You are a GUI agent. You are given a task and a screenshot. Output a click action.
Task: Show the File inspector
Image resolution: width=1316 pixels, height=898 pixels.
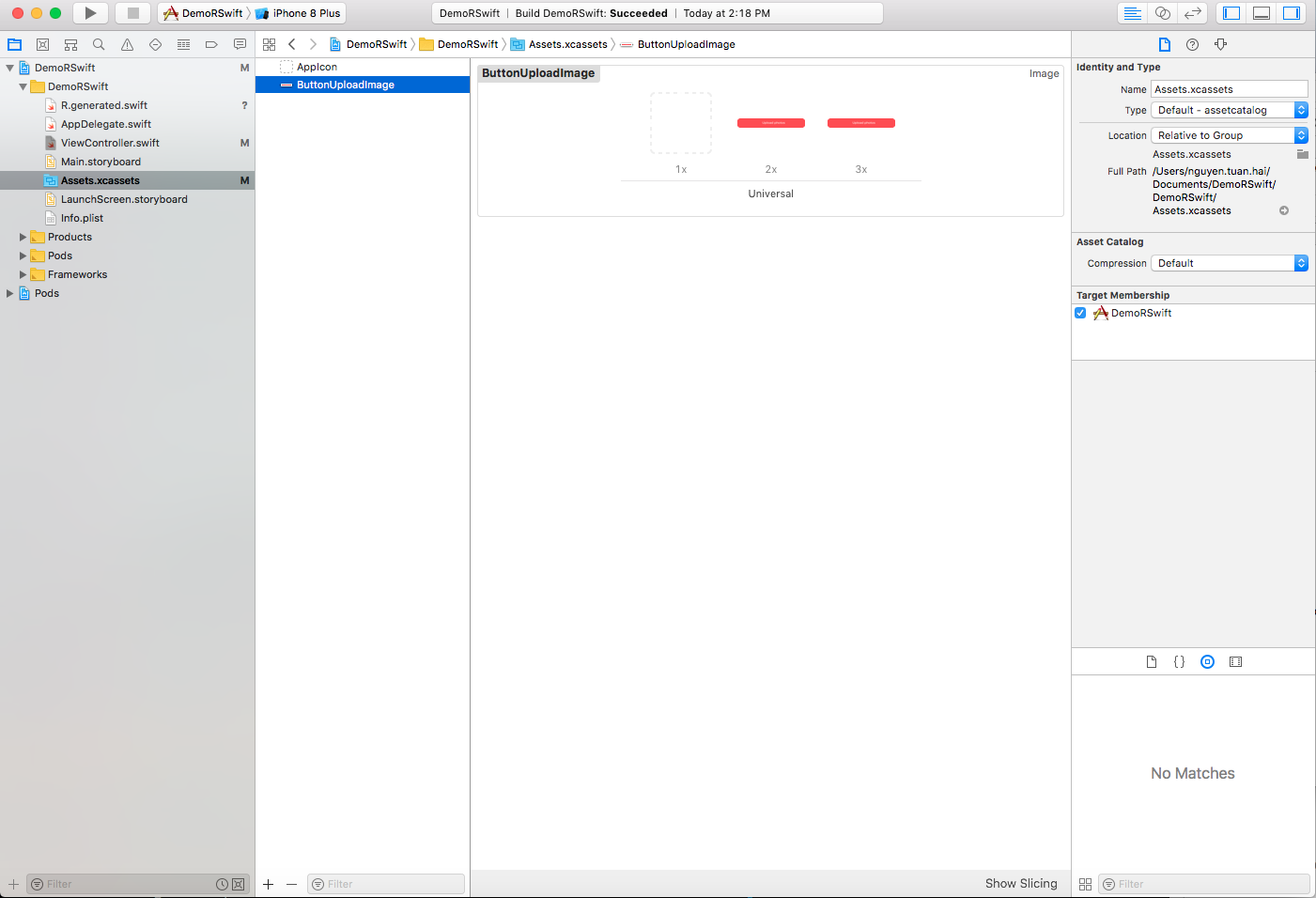point(1165,44)
